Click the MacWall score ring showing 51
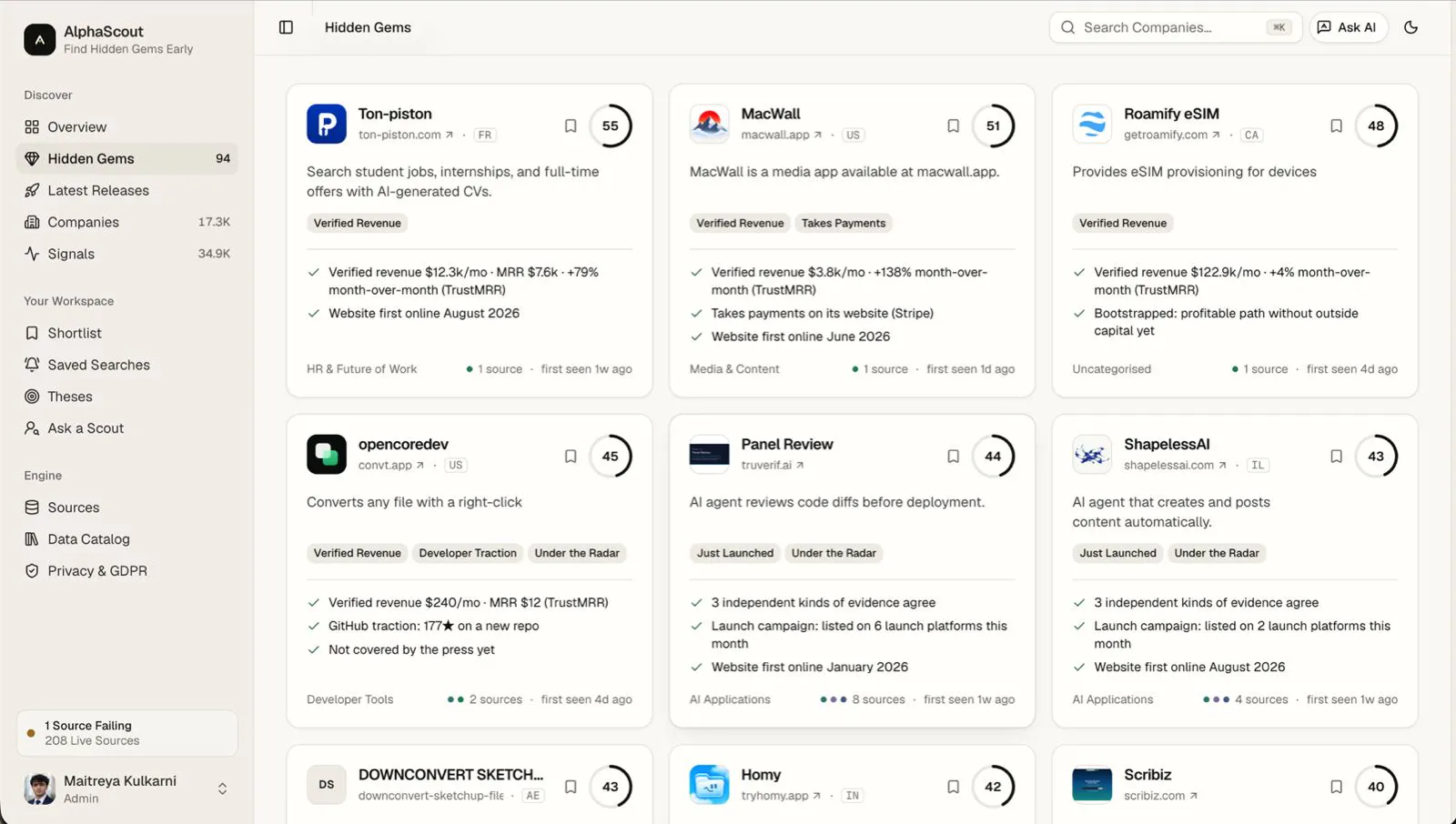 click(x=993, y=126)
